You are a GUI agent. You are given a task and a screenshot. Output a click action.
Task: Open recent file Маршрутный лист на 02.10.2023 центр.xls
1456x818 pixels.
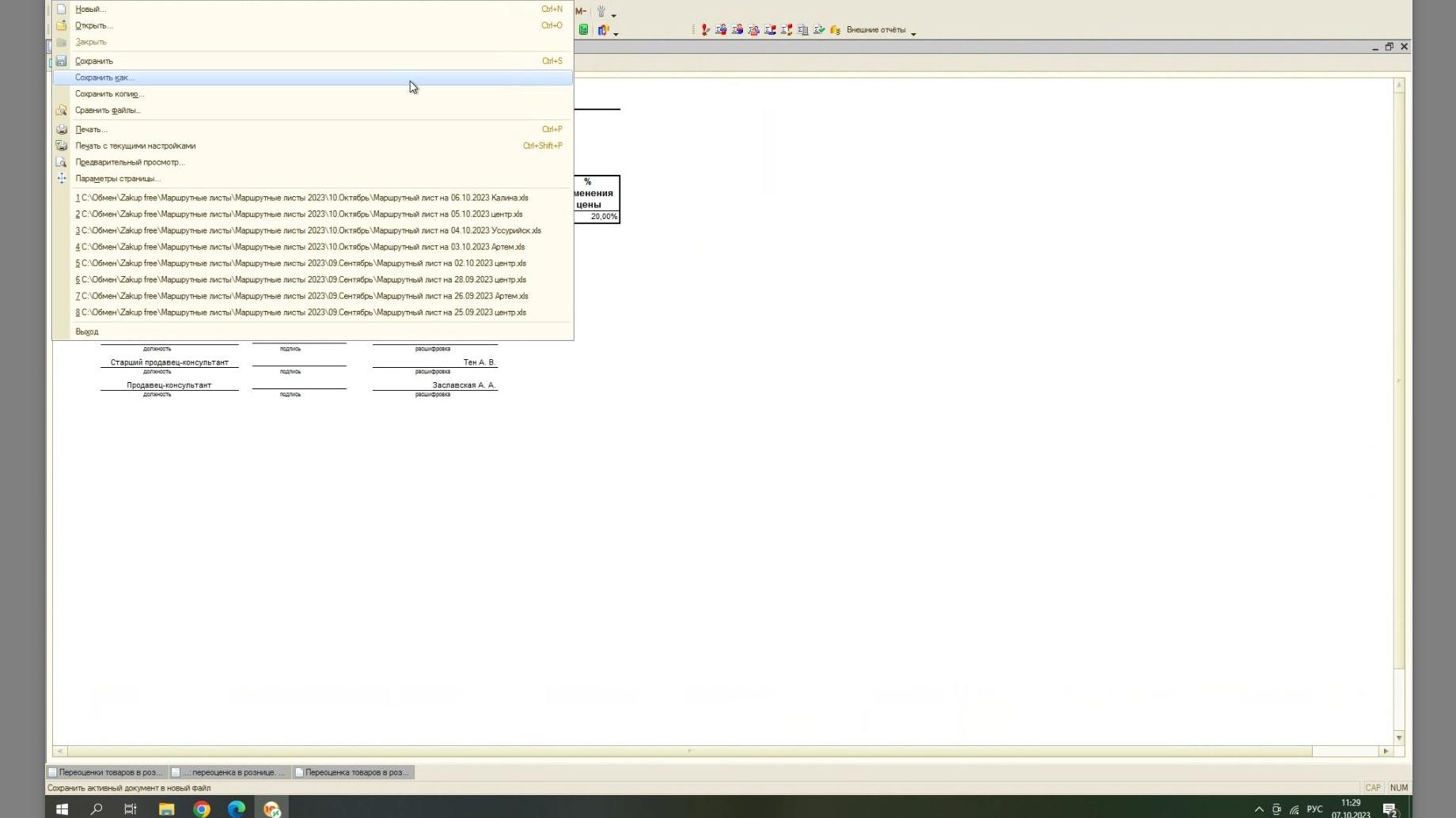pyautogui.click(x=313, y=263)
